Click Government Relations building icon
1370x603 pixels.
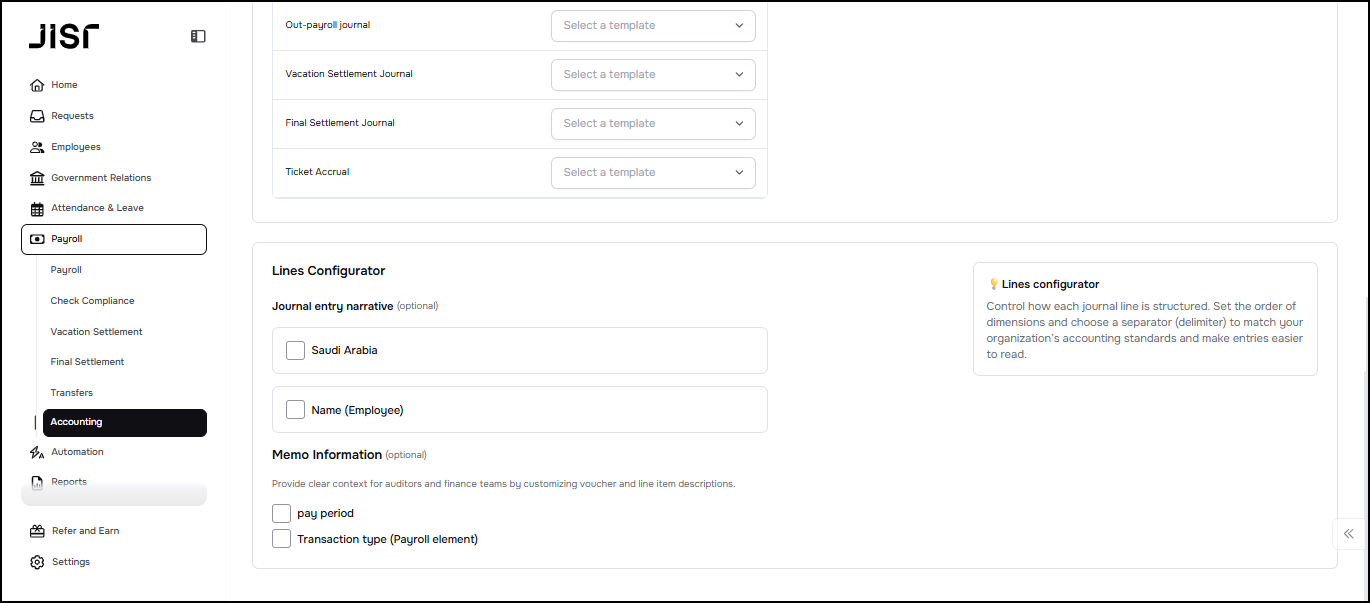(37, 178)
